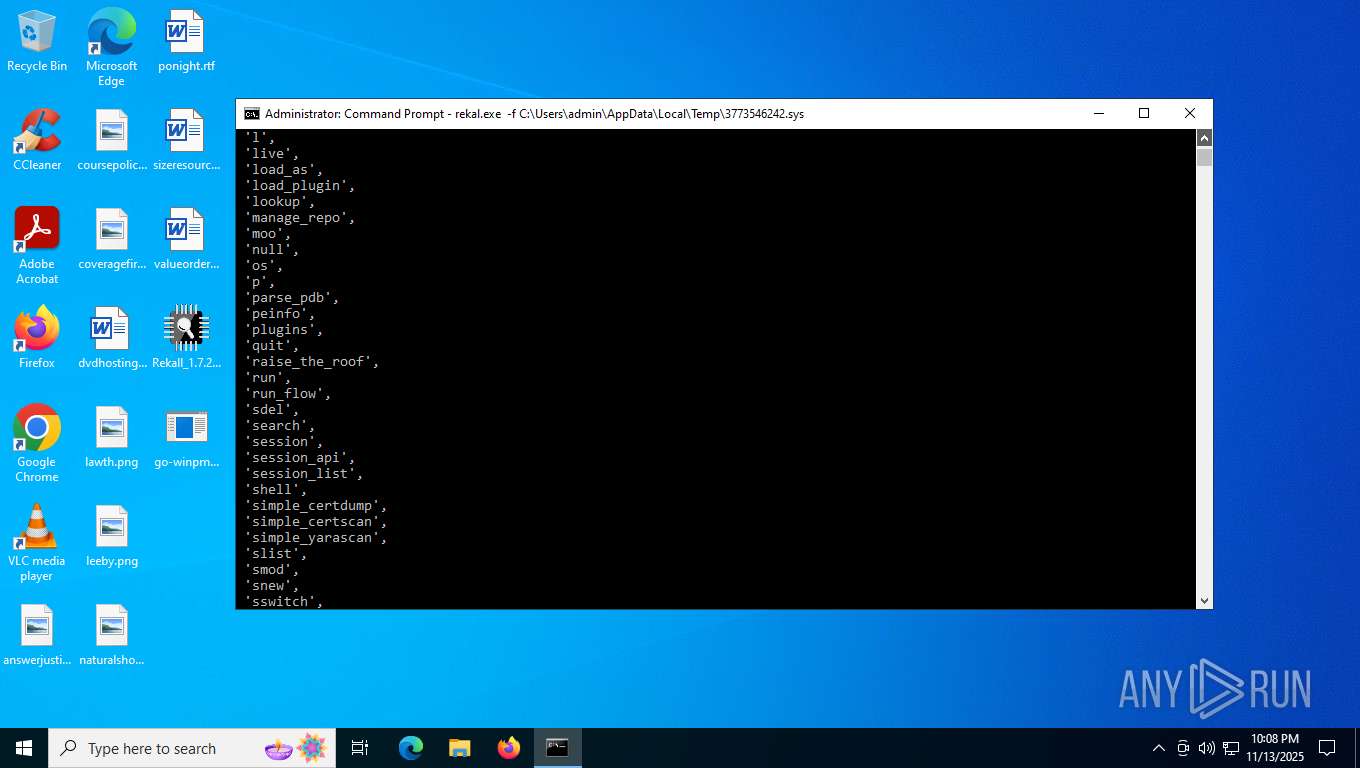Image resolution: width=1360 pixels, height=768 pixels.
Task: Click the 'load_as' console line
Action: click(x=284, y=170)
